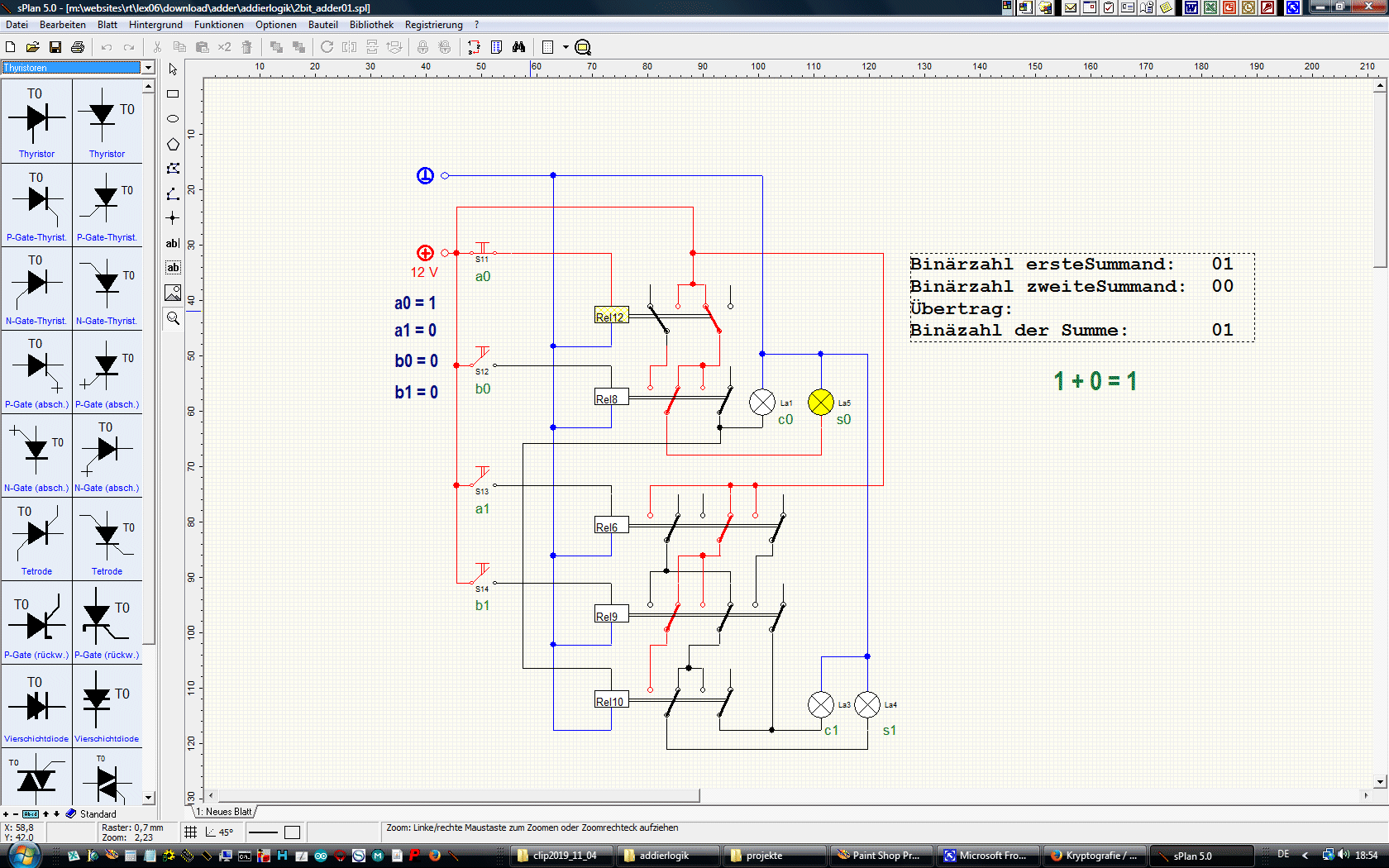Click the Send to back icon

[298, 47]
